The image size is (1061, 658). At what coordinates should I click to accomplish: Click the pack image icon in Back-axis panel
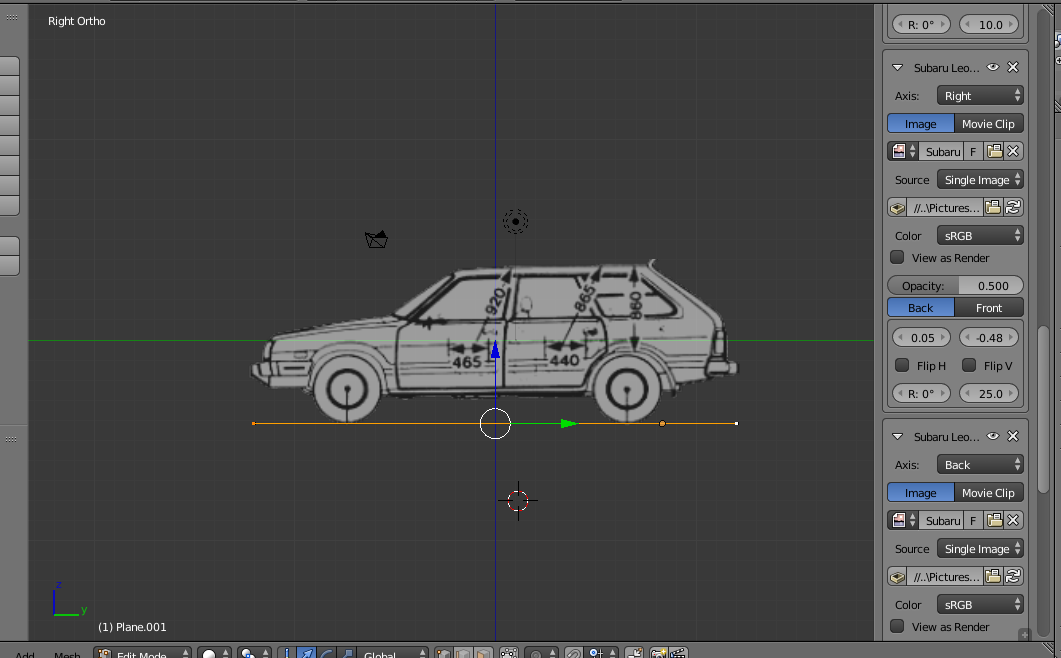click(x=898, y=577)
